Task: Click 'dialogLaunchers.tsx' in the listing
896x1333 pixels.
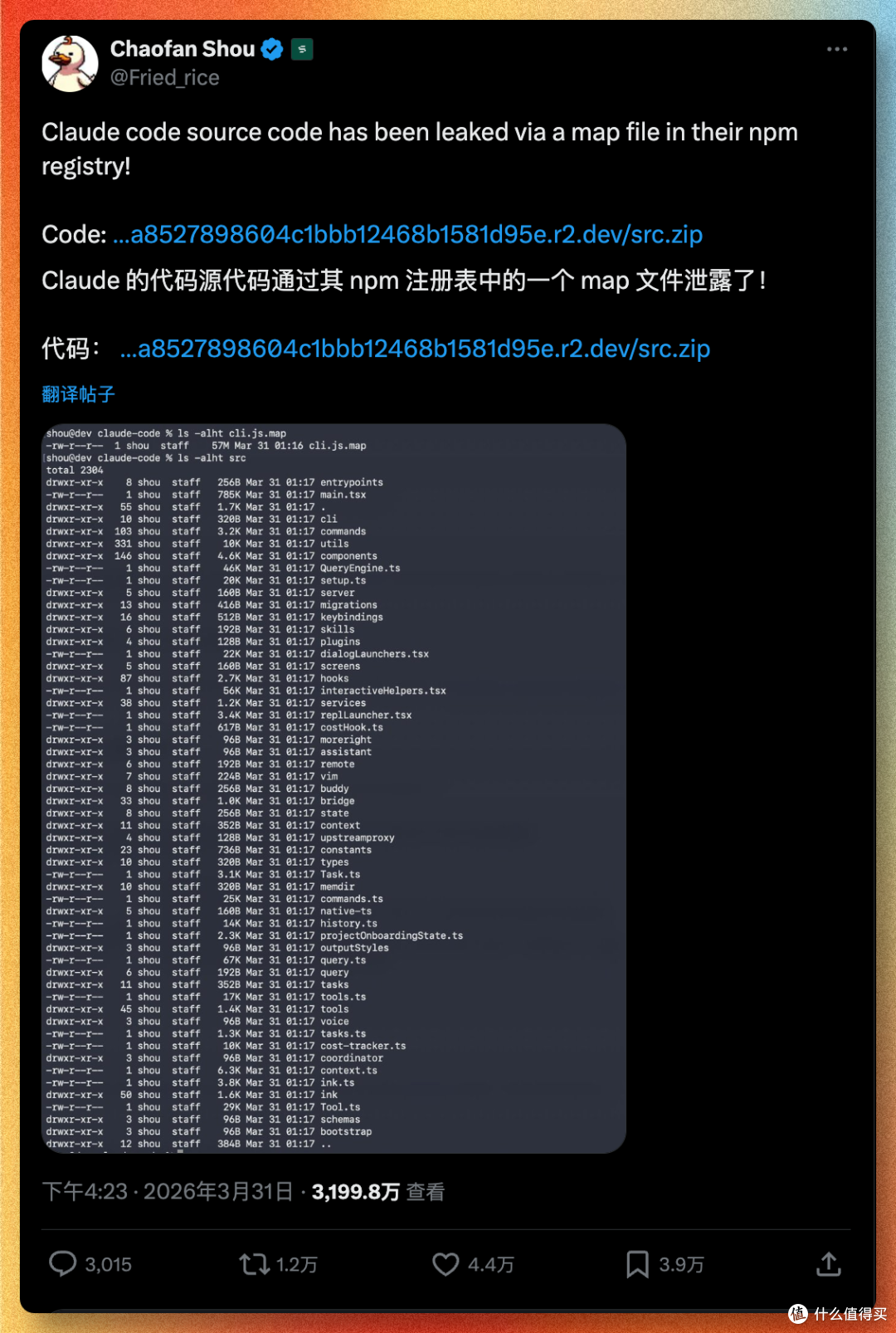Action: tap(374, 654)
